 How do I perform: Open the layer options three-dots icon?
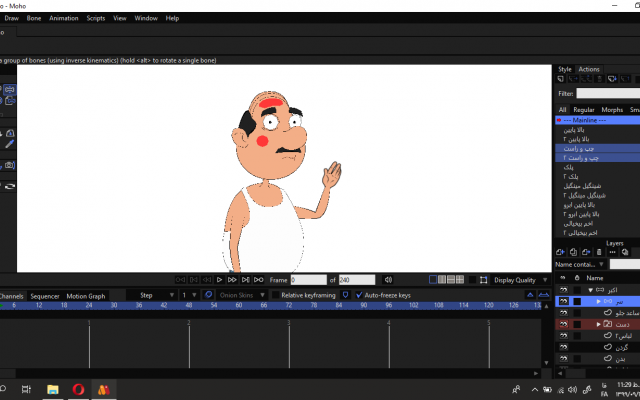click(x=612, y=252)
